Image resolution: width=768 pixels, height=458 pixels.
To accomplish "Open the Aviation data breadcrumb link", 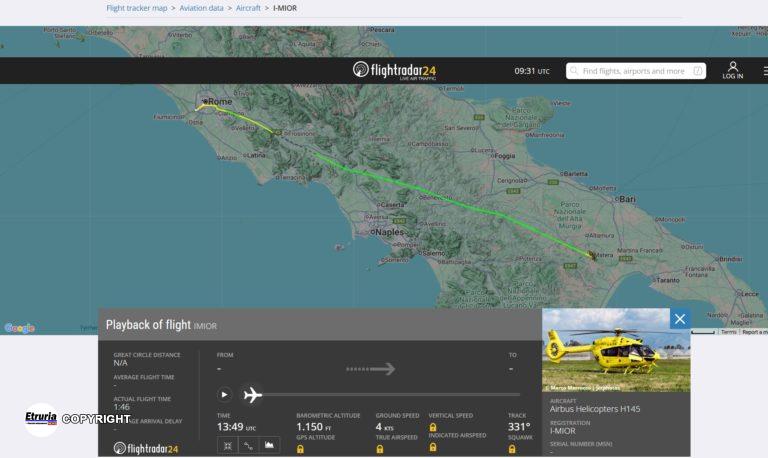I will pyautogui.click(x=201, y=8).
